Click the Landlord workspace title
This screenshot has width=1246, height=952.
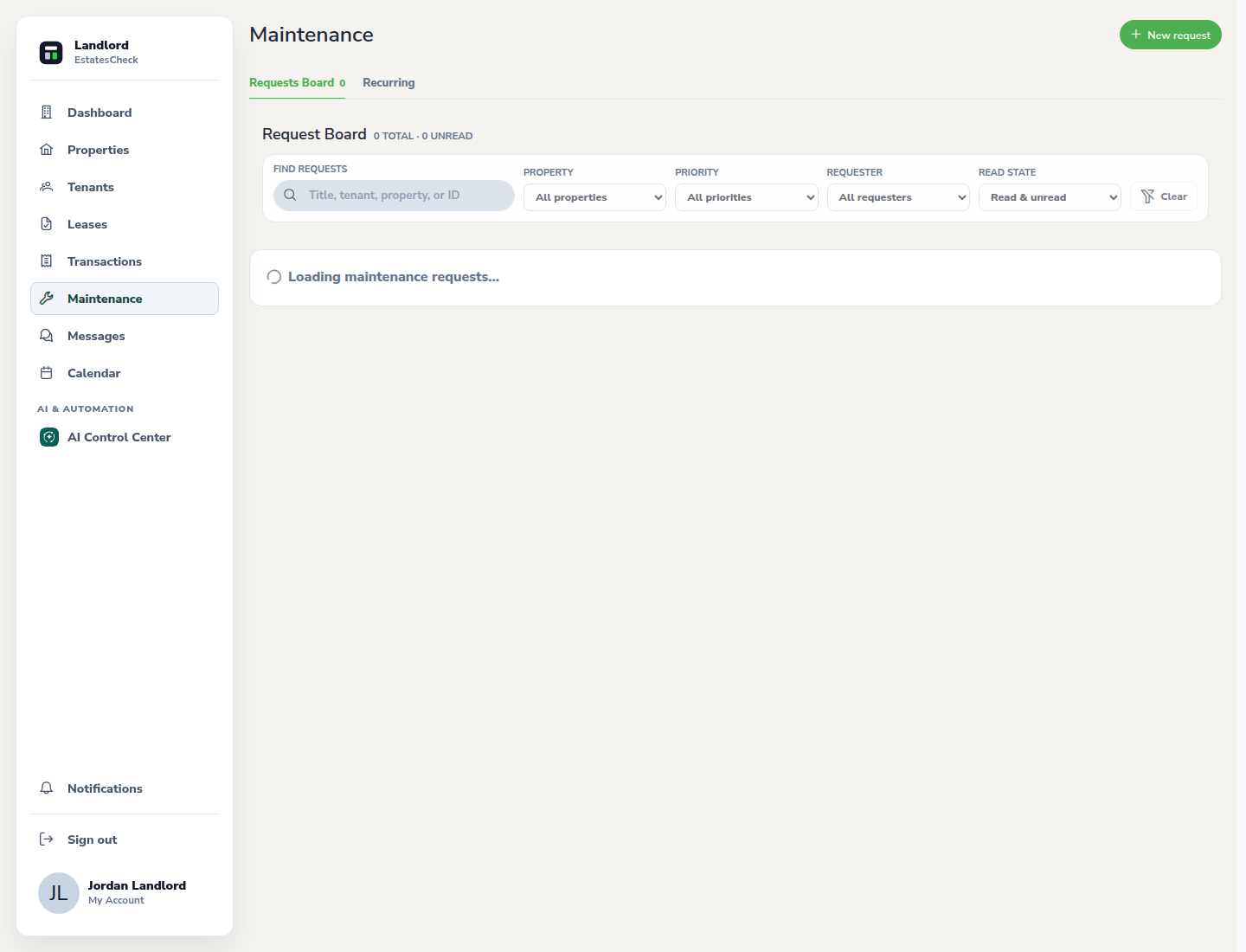point(101,45)
